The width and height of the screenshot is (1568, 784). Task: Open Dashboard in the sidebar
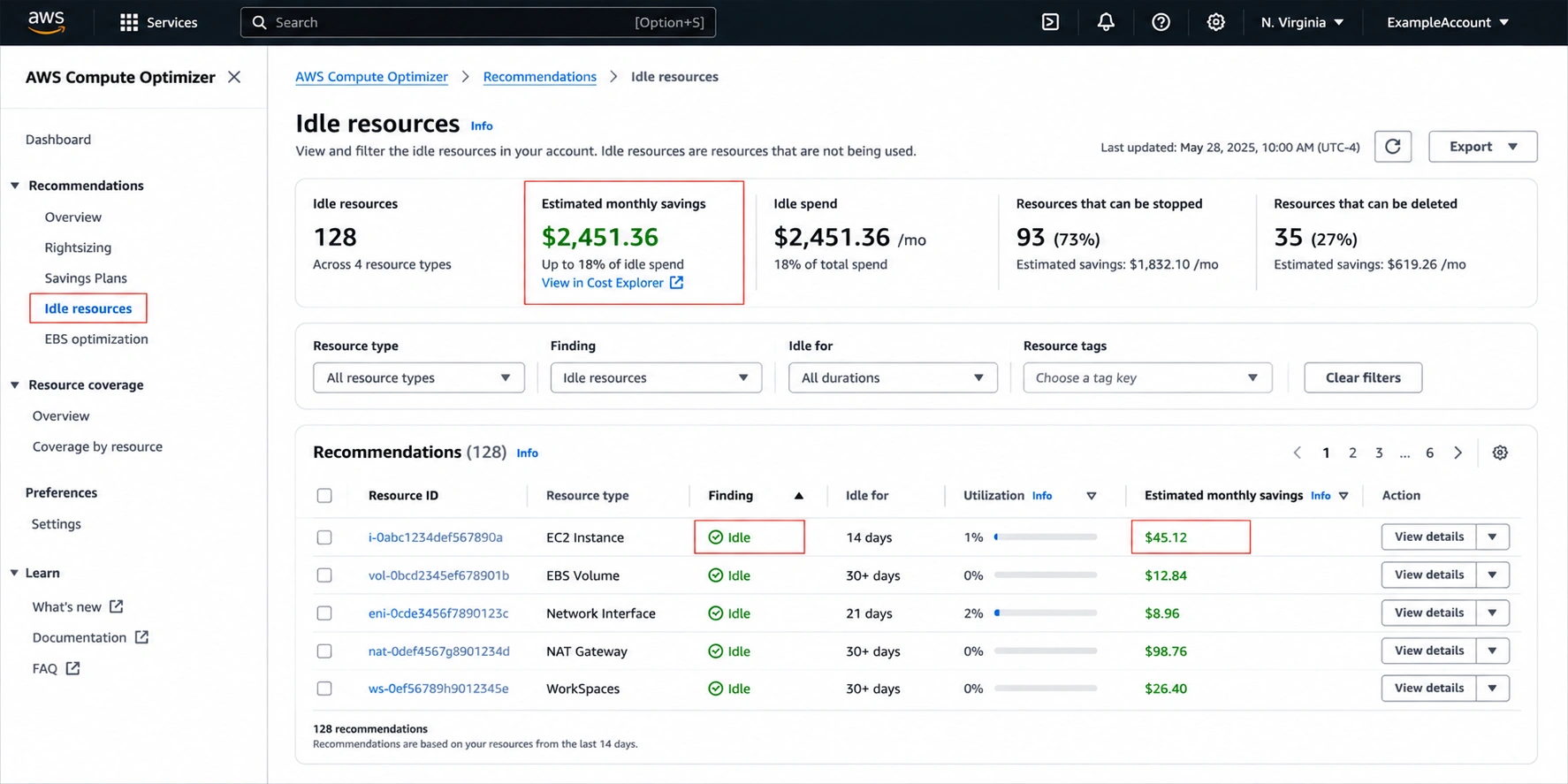[x=58, y=140]
